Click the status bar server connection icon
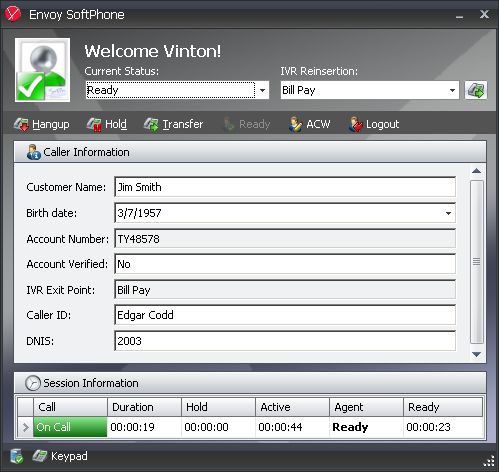This screenshot has height=472, width=499. coord(16,456)
